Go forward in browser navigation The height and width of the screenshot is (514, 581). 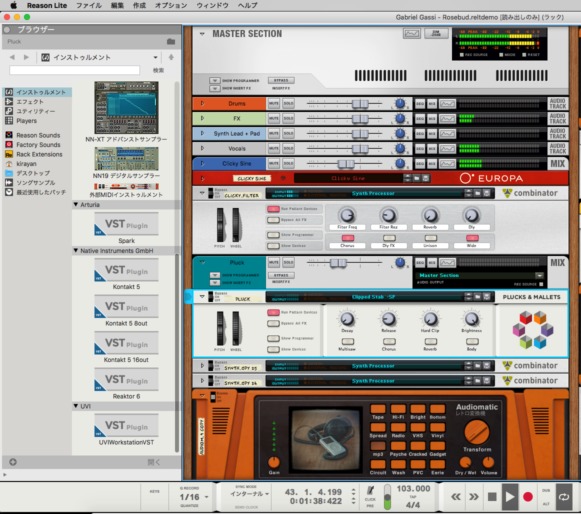click(26, 57)
